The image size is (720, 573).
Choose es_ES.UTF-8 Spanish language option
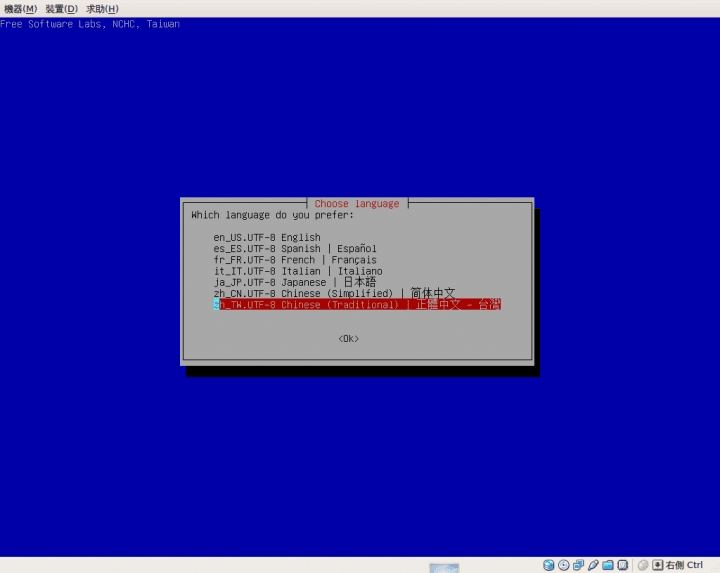[x=295, y=248]
